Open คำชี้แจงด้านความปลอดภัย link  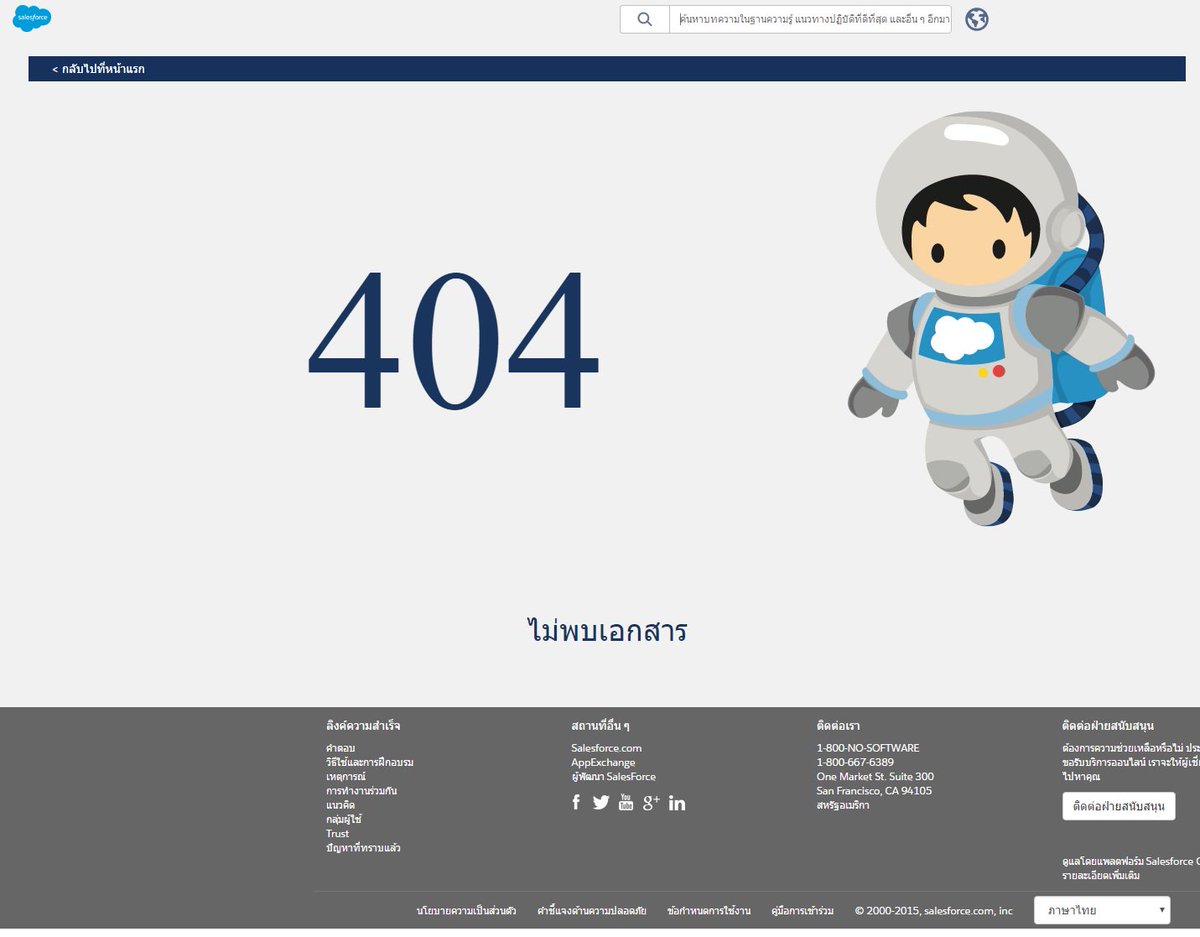[592, 911]
